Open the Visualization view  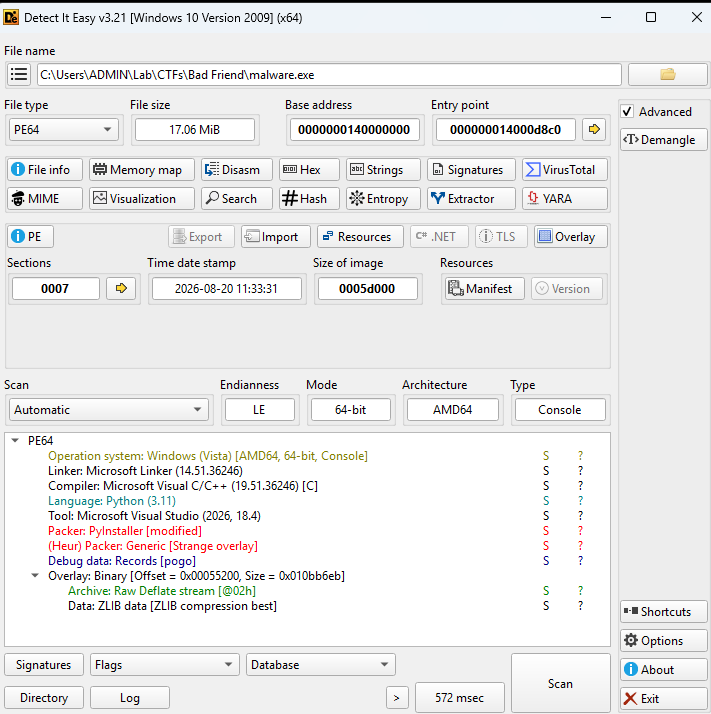[x=142, y=199]
